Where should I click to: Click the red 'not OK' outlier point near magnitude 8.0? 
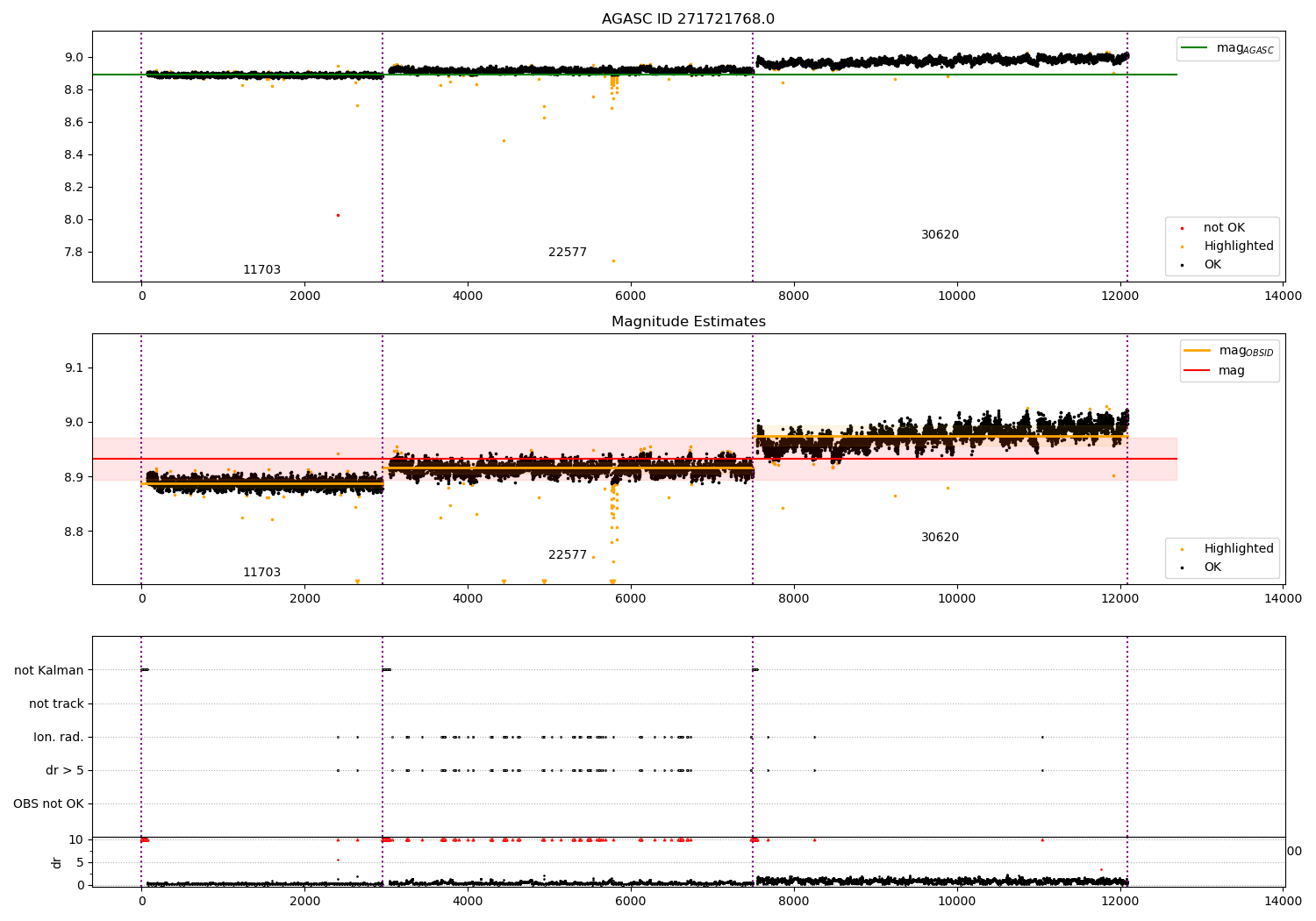pos(338,215)
